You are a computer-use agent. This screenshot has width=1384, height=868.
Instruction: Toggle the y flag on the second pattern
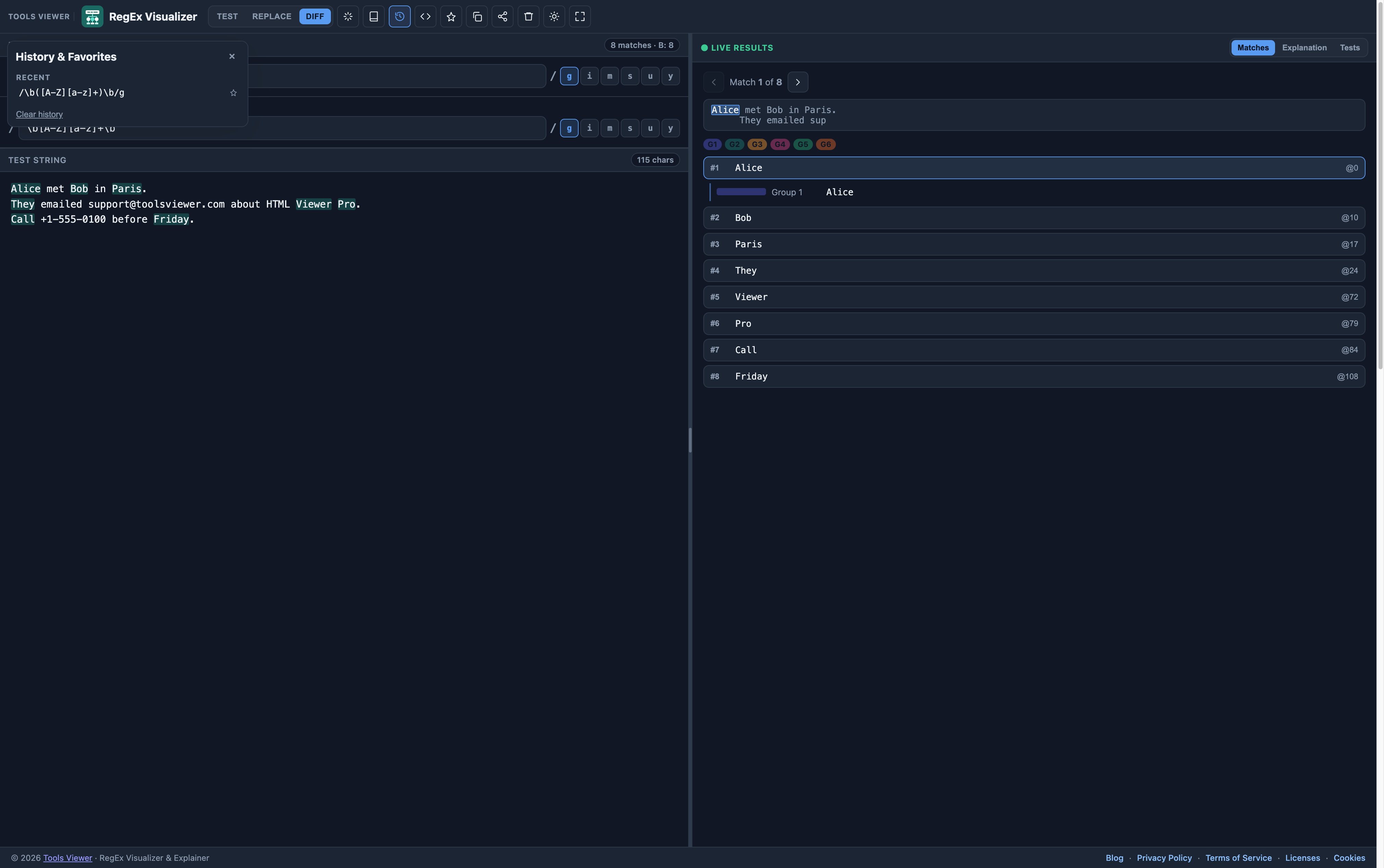(670, 128)
